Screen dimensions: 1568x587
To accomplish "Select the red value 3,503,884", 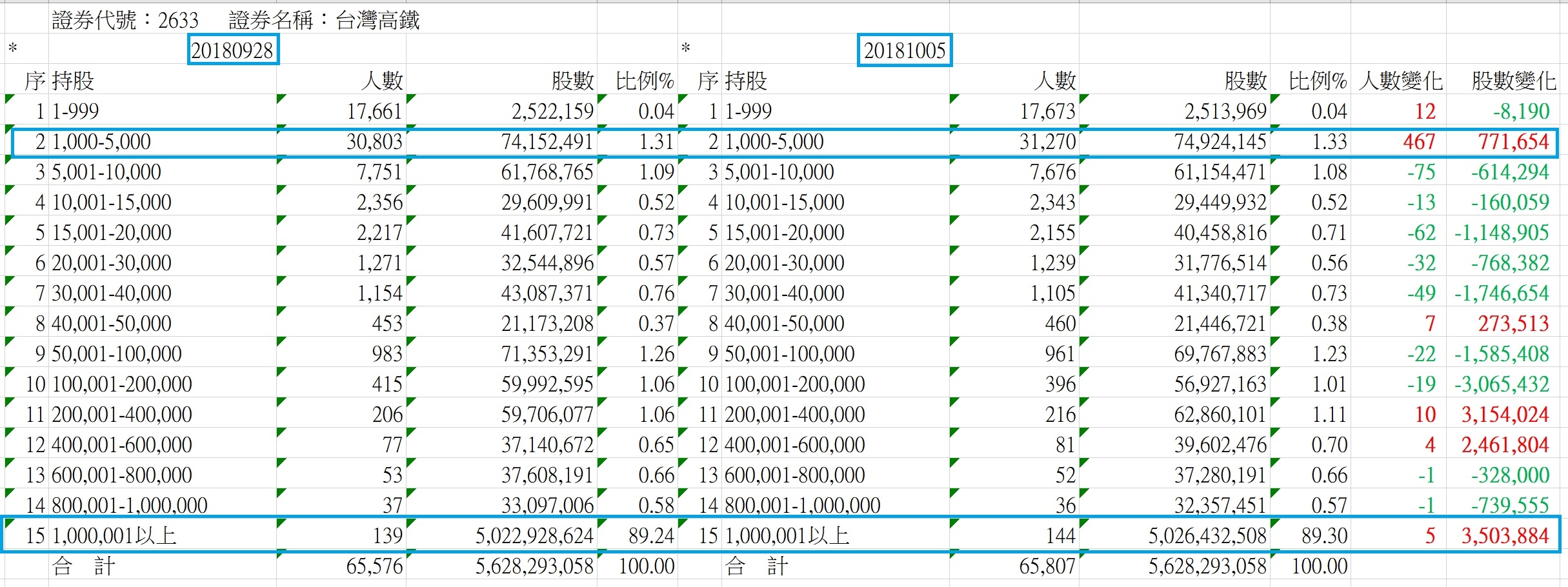I will [x=1505, y=535].
